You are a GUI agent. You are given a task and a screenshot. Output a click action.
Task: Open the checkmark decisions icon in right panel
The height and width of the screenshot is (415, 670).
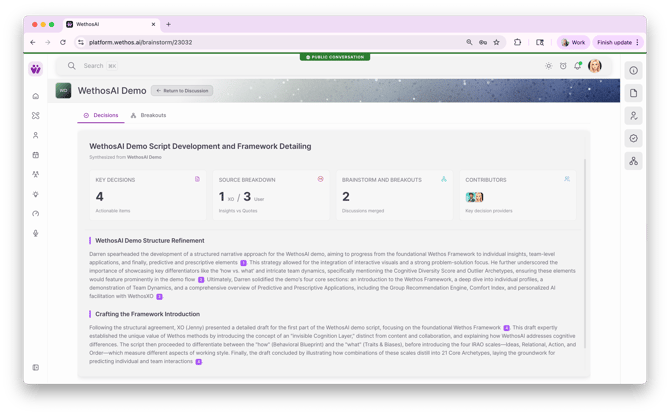pyautogui.click(x=633, y=138)
